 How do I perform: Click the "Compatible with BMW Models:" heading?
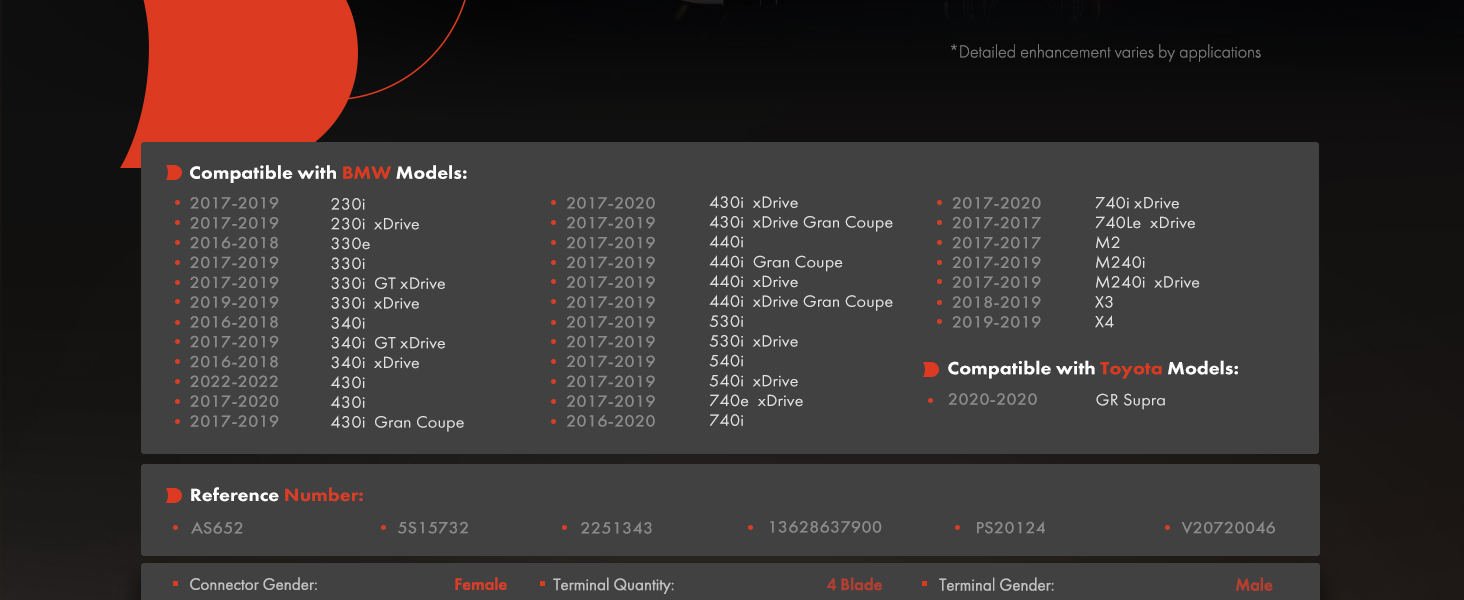tap(328, 173)
